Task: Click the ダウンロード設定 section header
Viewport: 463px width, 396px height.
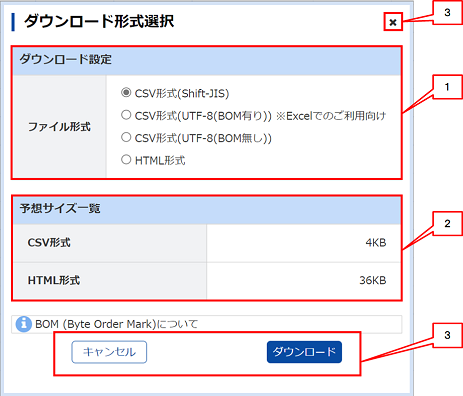Action: click(207, 61)
